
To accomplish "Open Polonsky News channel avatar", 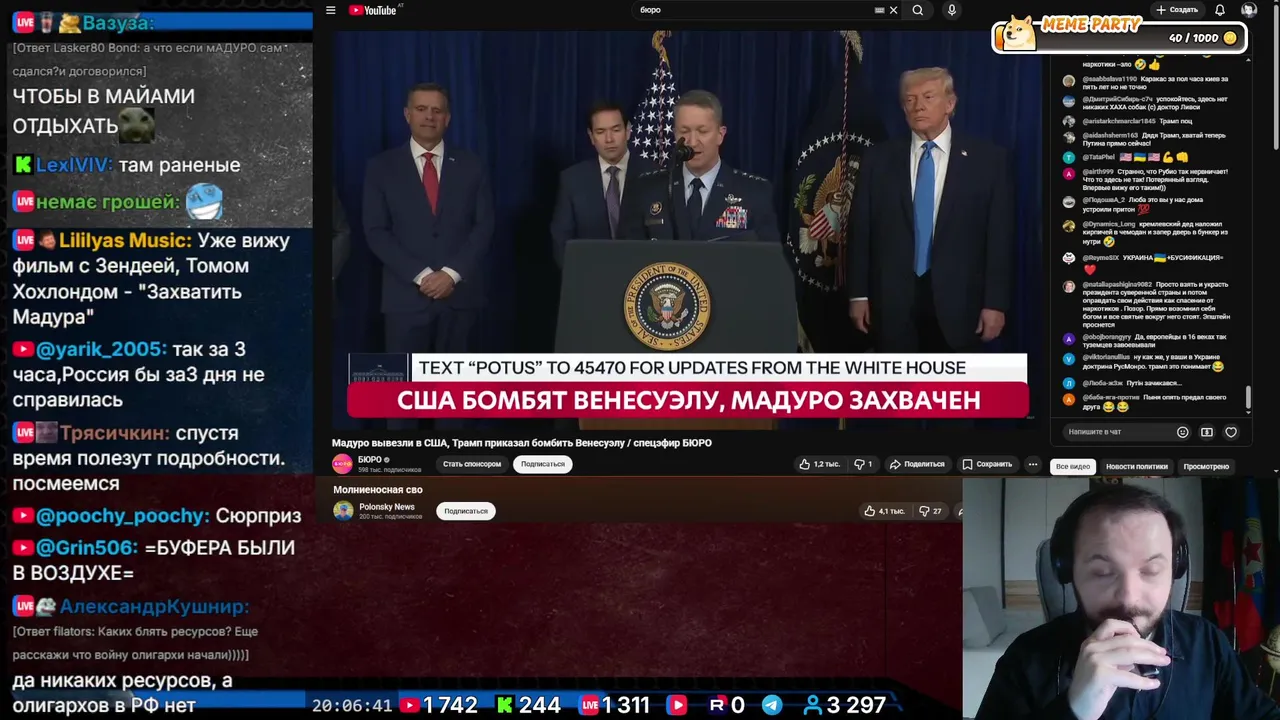I will (x=343, y=511).
